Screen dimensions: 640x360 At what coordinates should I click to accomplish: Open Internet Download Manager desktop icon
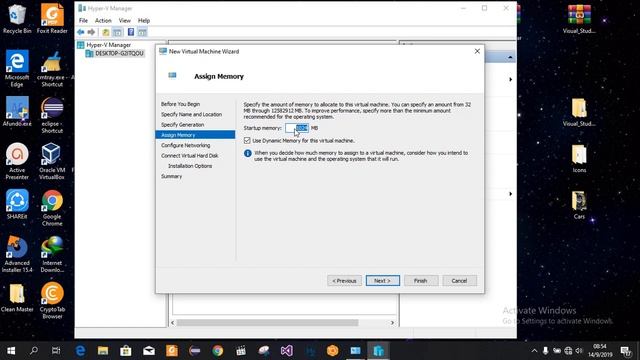tap(52, 254)
